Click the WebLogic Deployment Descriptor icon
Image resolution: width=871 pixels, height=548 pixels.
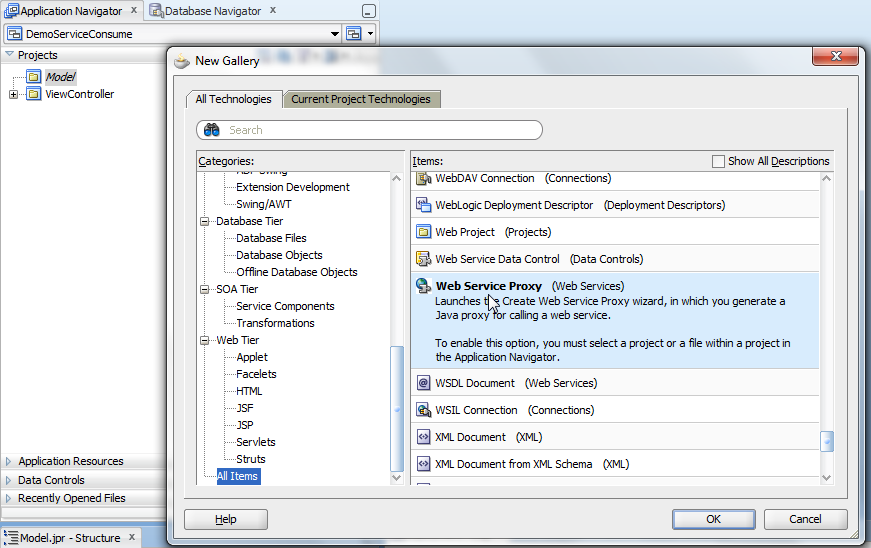423,205
